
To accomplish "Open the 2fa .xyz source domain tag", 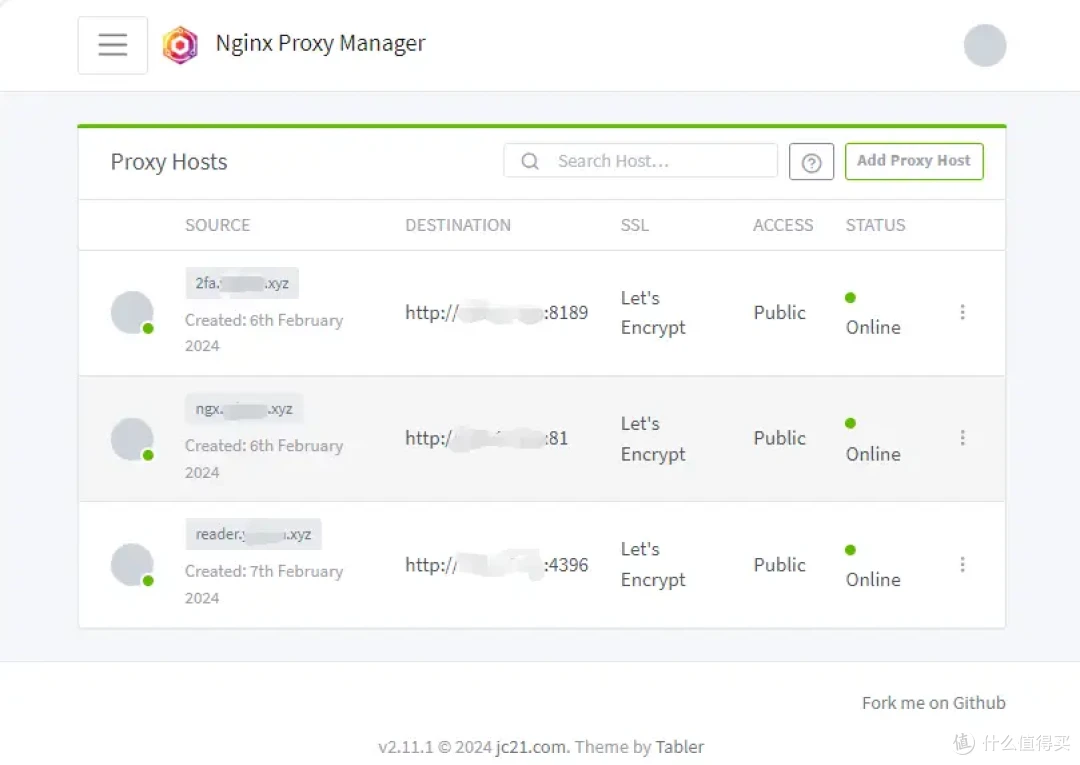I will coord(242,283).
